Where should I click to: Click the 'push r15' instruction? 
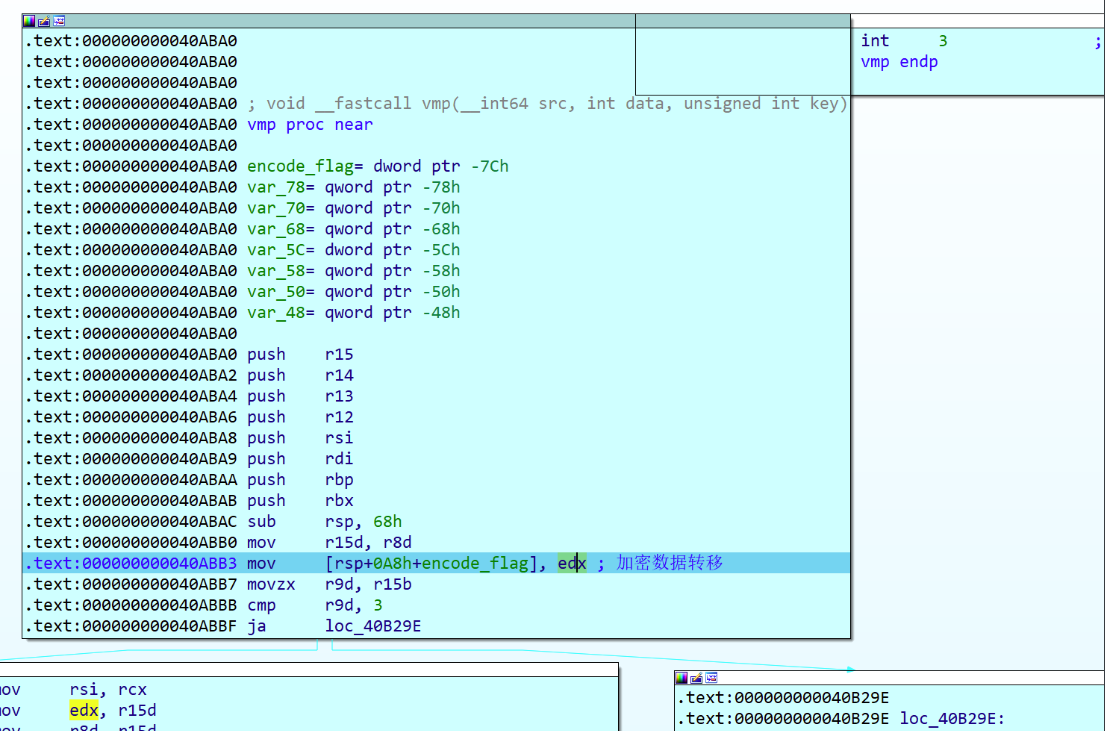[x=300, y=355]
